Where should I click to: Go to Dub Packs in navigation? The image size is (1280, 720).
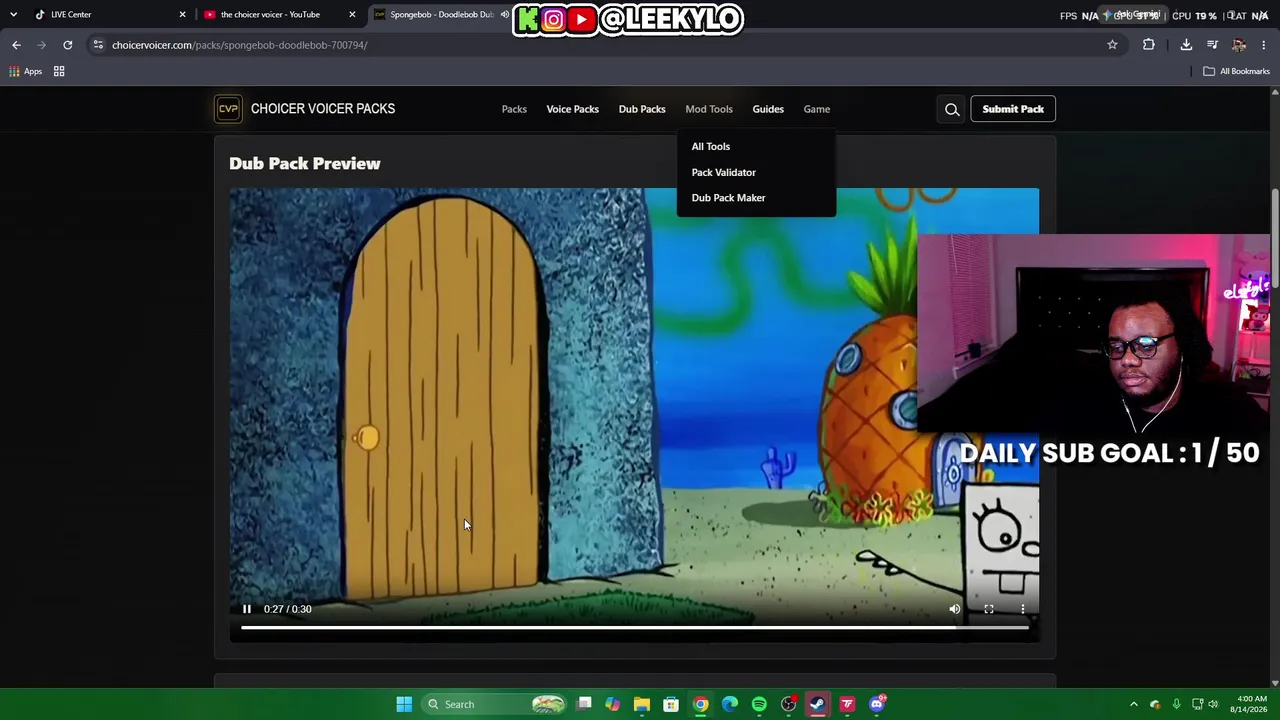click(x=642, y=109)
